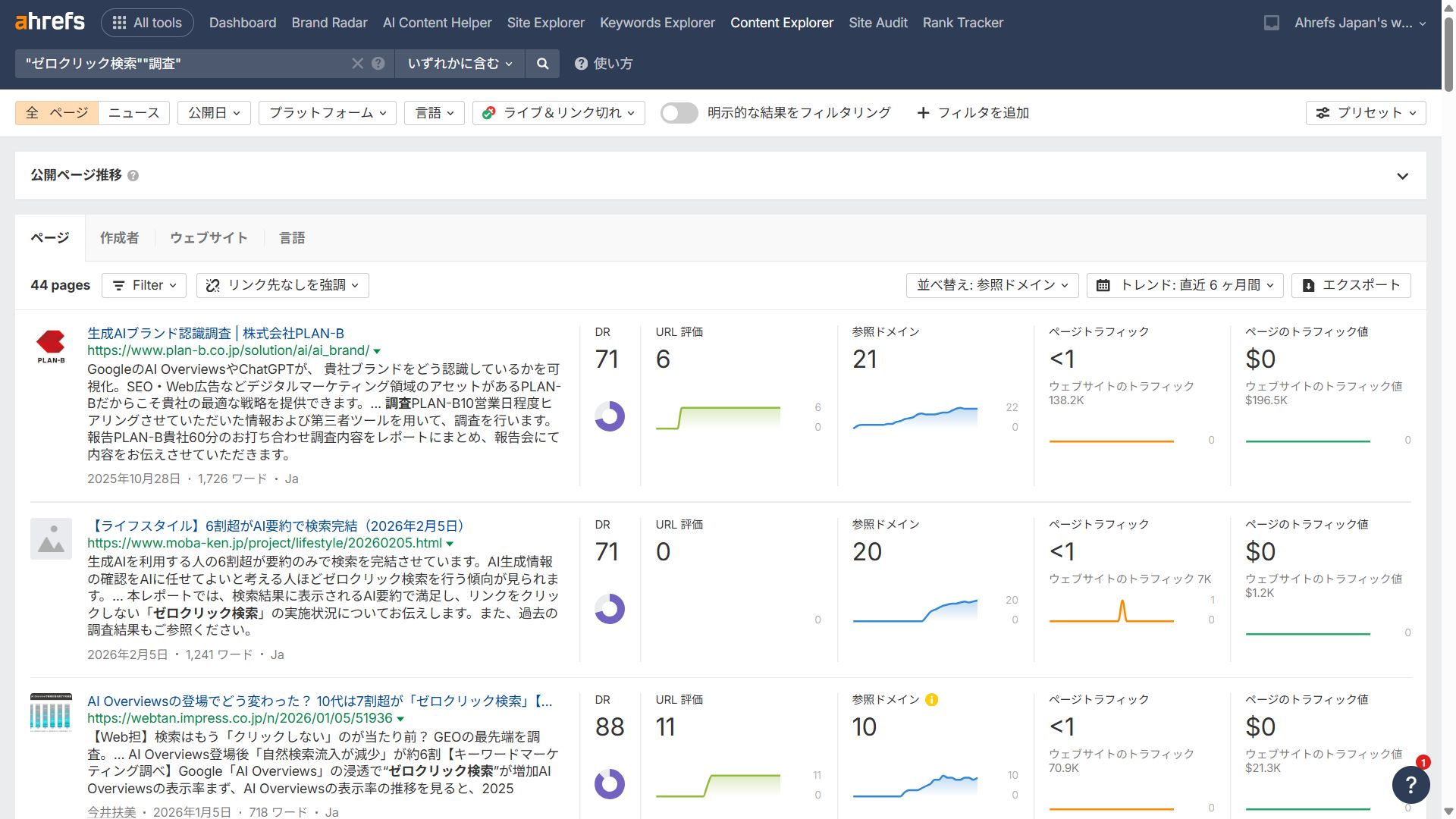Open Ahrefs Japan's workspace dropdown
This screenshot has width=1456, height=819.
pyautogui.click(x=1360, y=23)
